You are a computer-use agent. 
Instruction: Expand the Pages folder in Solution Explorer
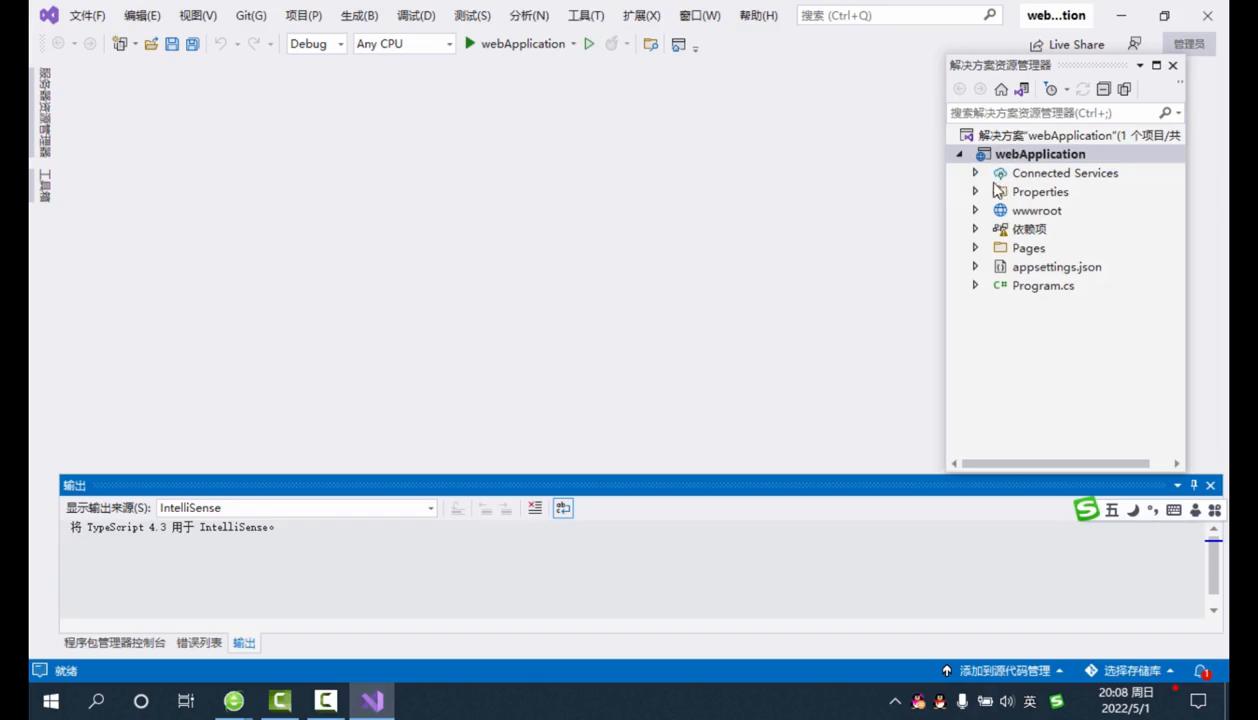975,248
